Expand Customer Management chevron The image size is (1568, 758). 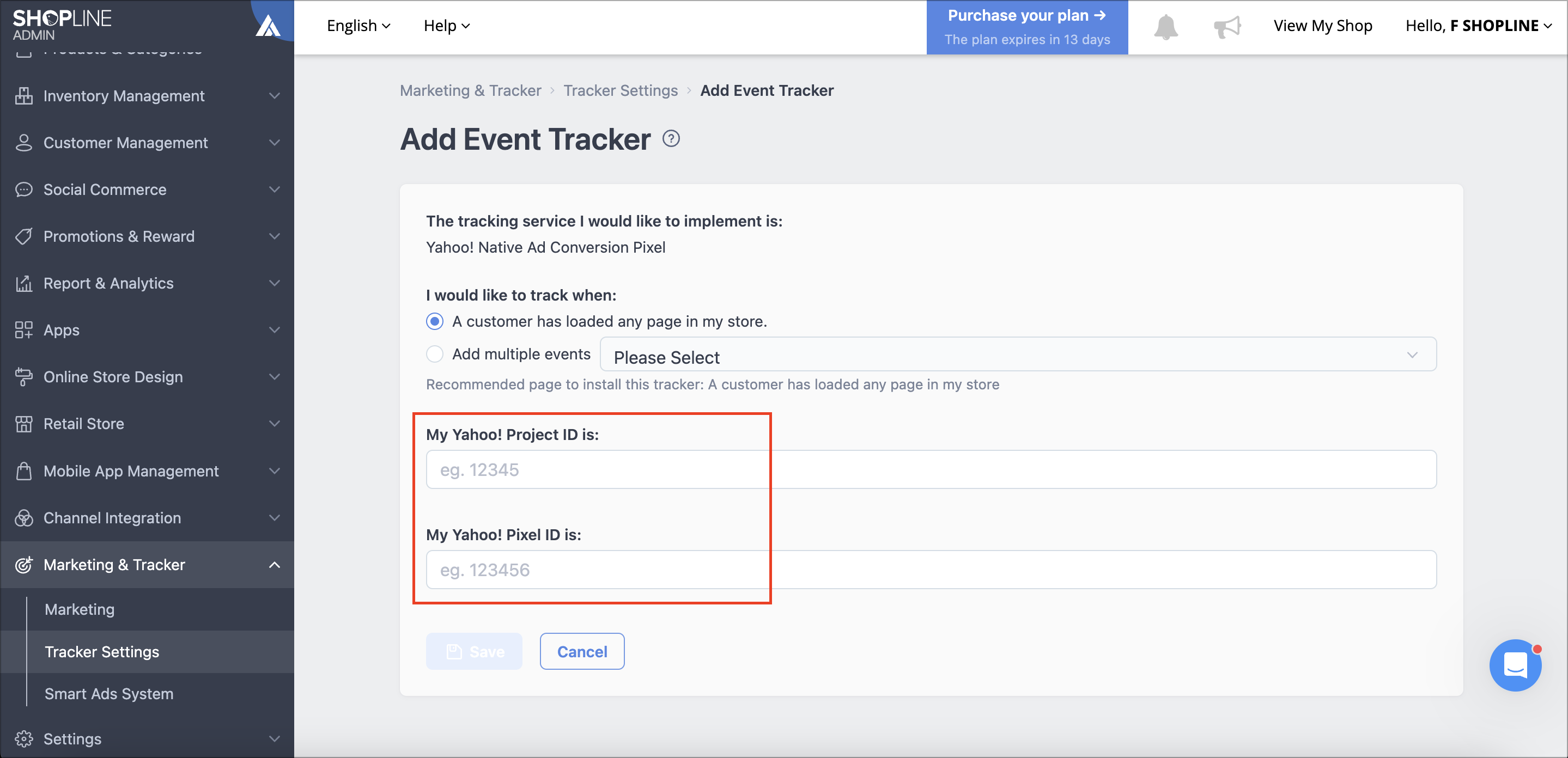pos(275,142)
